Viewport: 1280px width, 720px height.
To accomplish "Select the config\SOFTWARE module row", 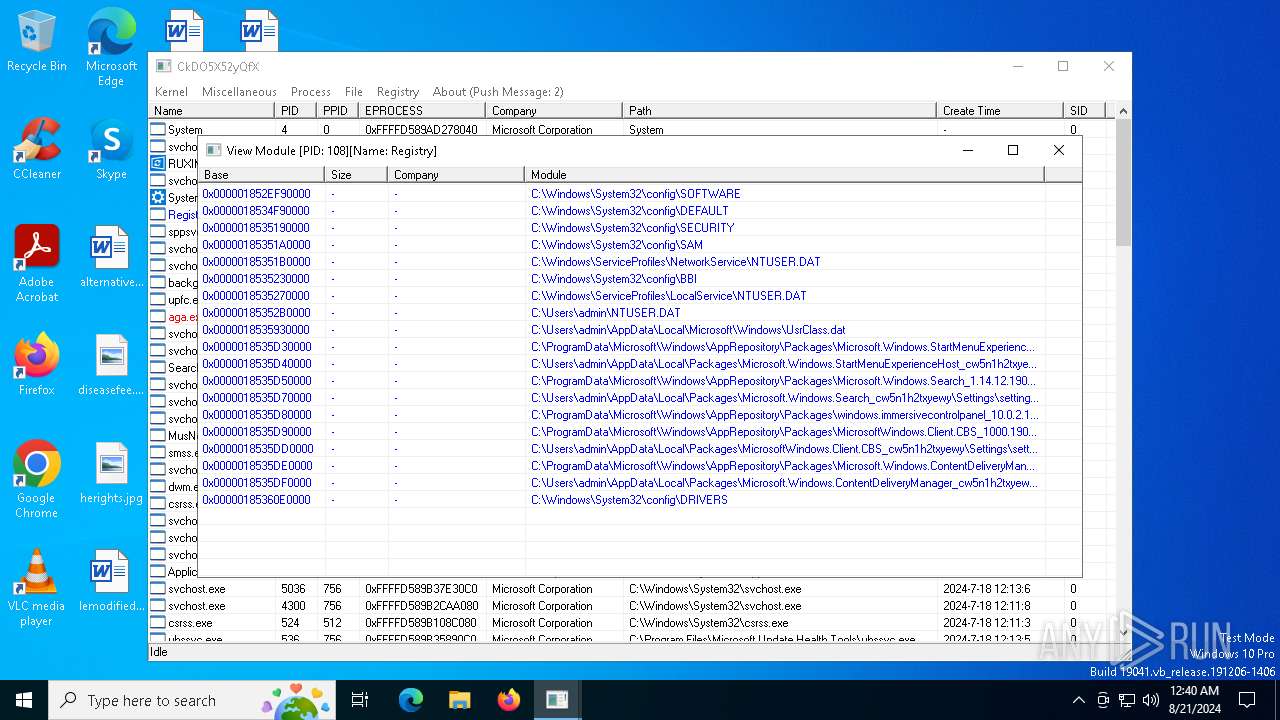I will pyautogui.click(x=640, y=194).
